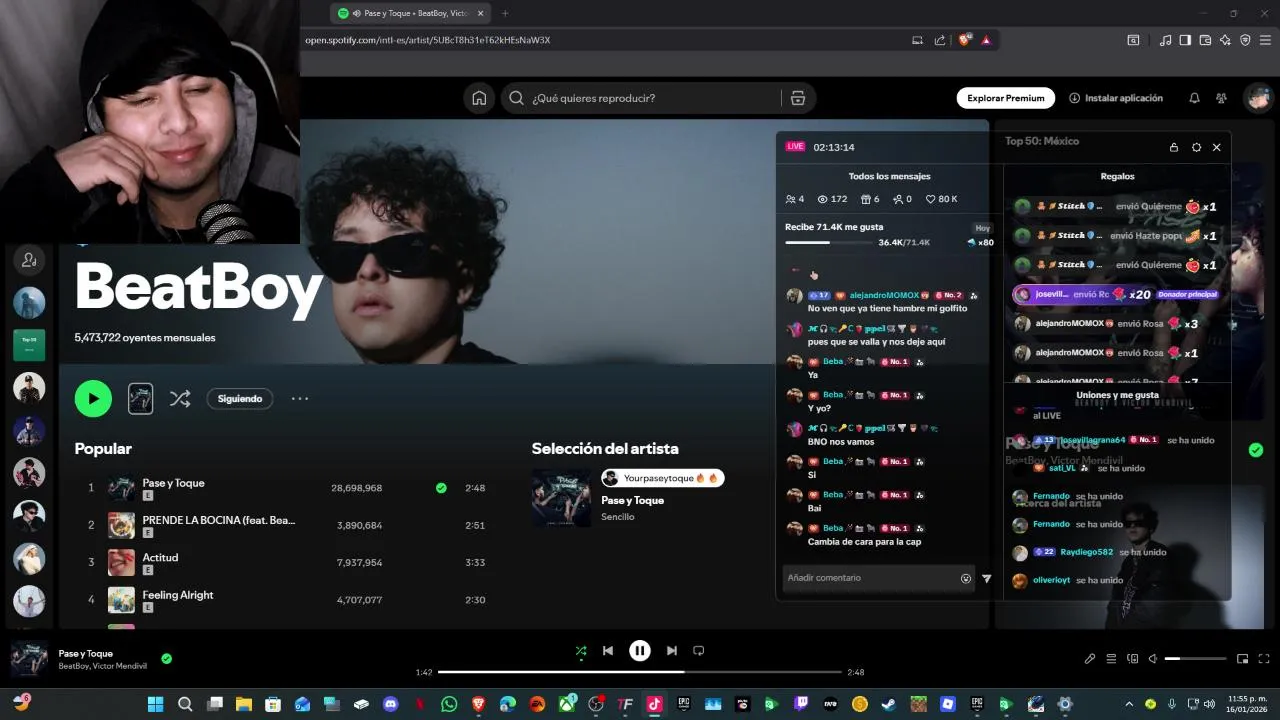Open Spotify notifications bell
Screen dimensions: 1280x720
[x=1194, y=98]
